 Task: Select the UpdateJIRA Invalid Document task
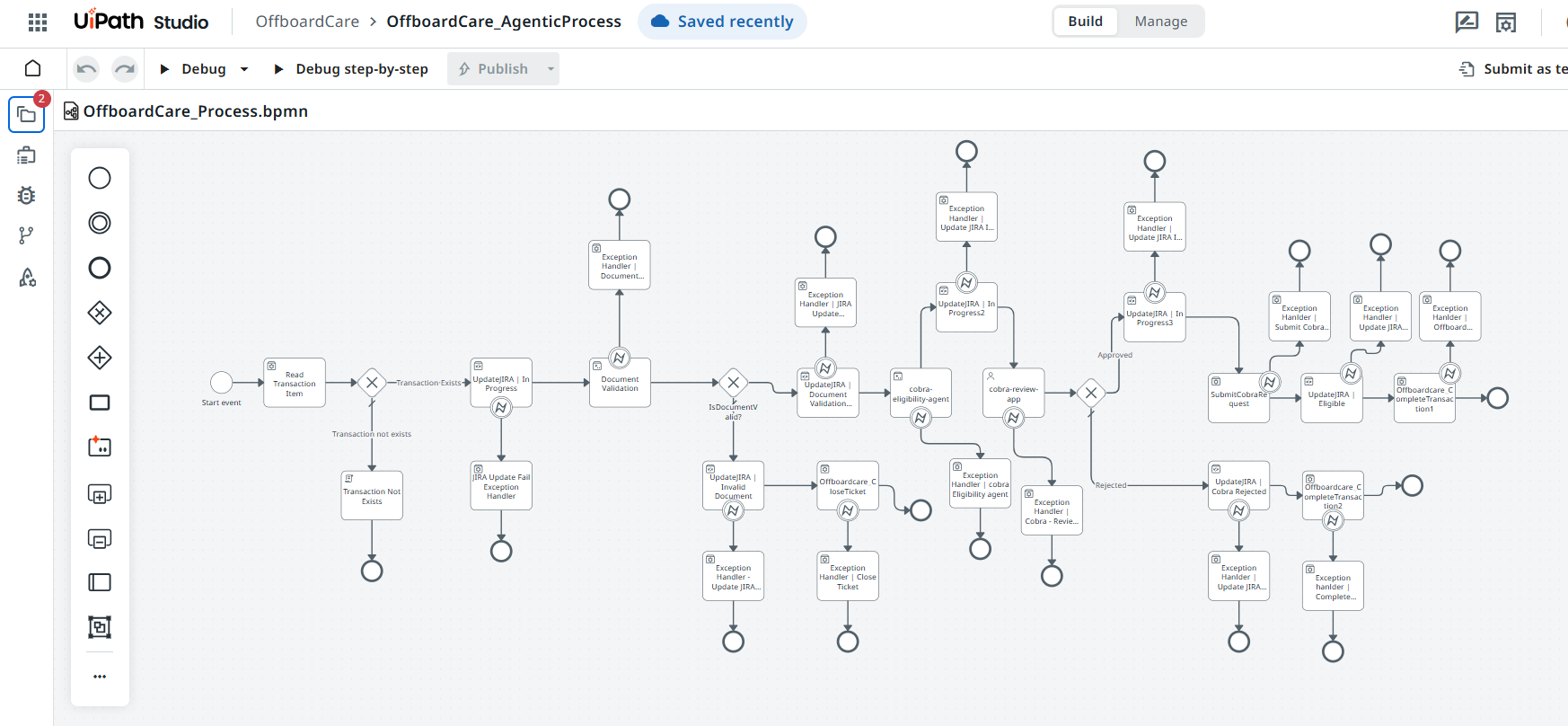click(x=734, y=486)
